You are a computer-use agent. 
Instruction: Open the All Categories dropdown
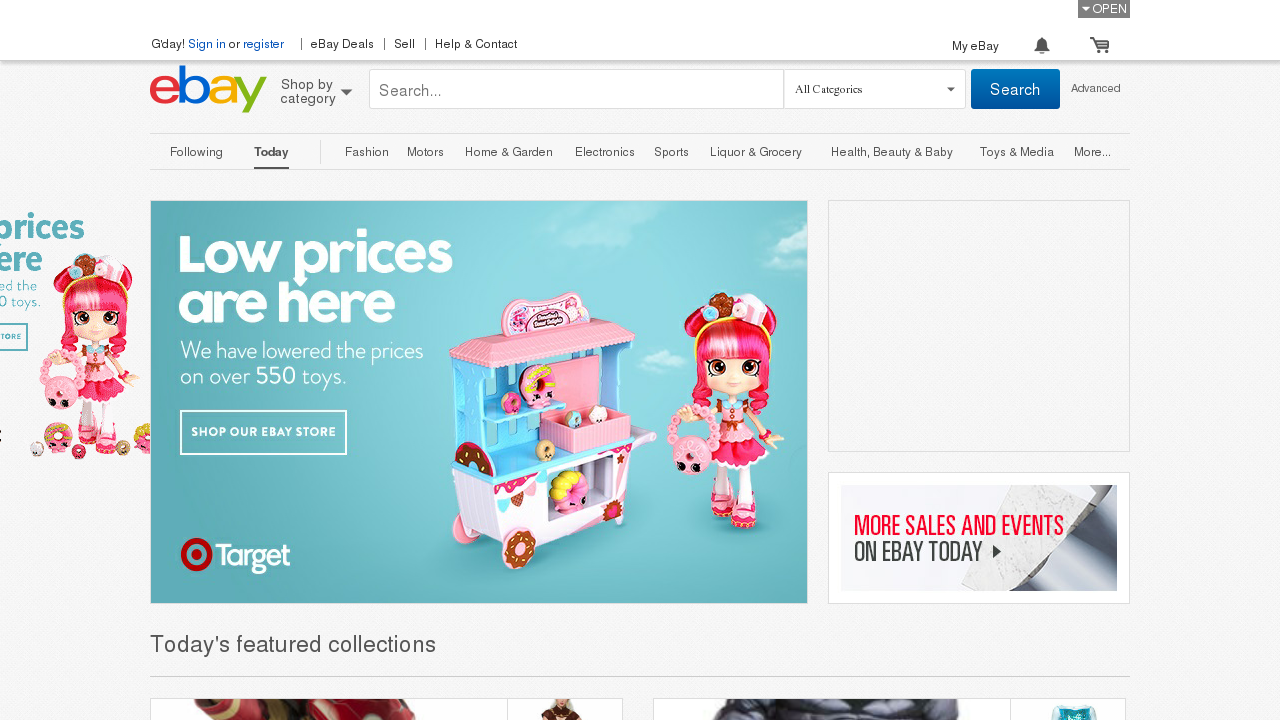[x=875, y=89]
